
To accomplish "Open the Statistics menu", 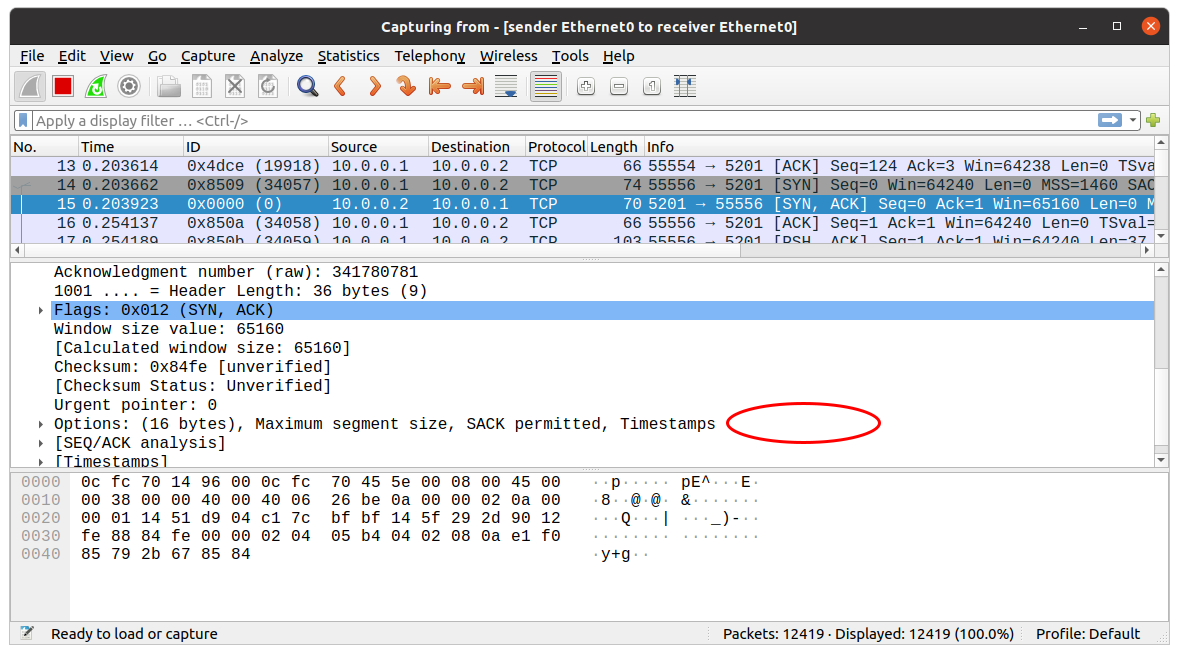I will [348, 56].
